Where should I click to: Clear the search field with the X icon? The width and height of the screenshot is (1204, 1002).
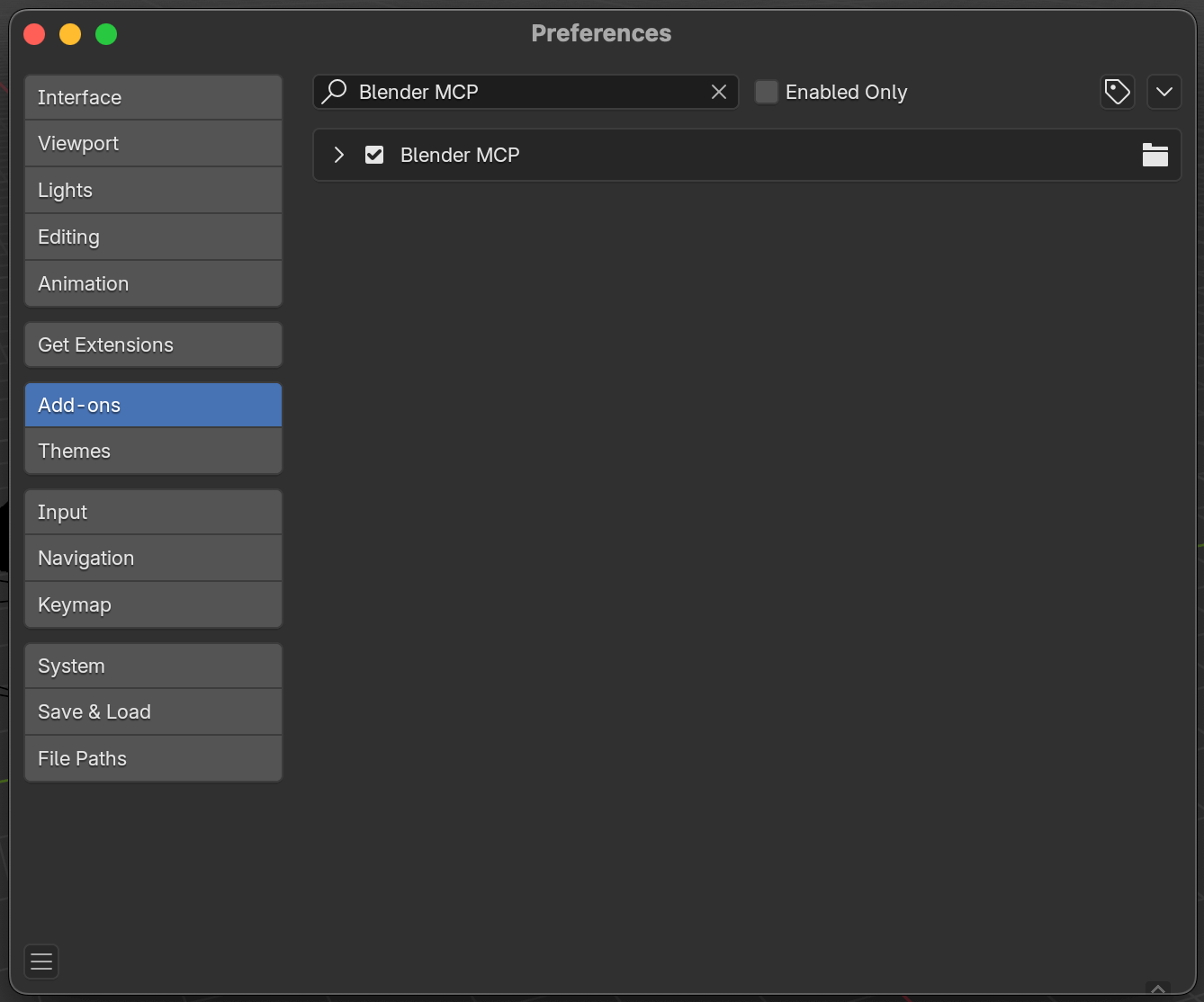[x=719, y=92]
